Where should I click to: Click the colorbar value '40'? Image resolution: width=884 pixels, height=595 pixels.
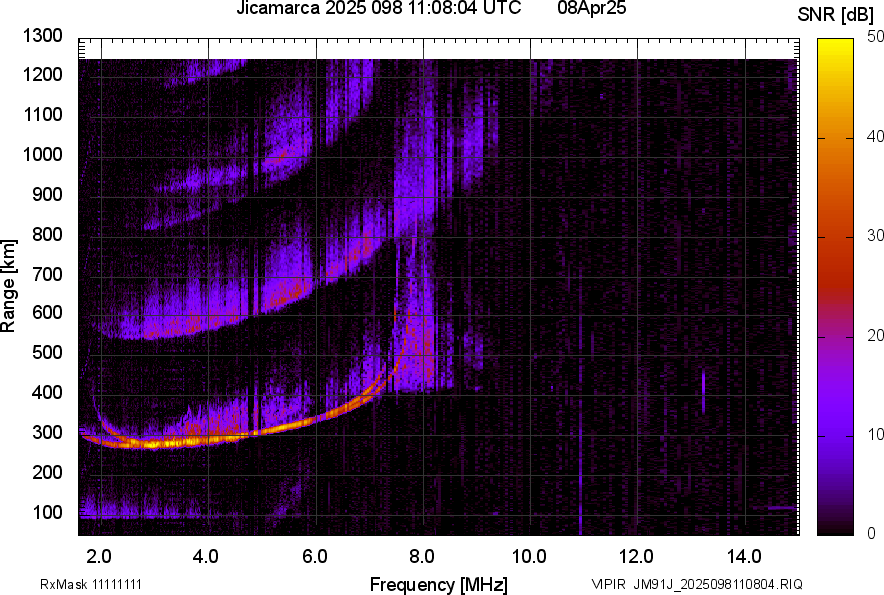pos(875,136)
